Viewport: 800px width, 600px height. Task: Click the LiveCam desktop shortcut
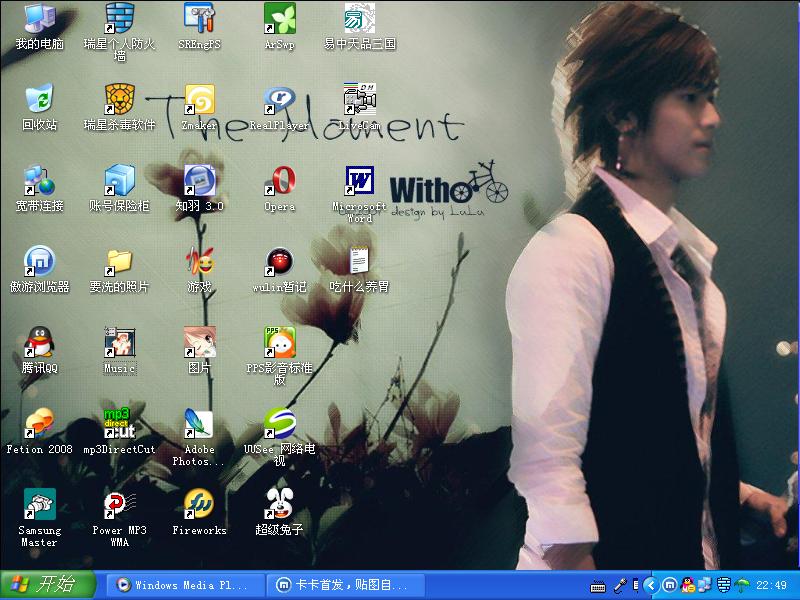359,101
